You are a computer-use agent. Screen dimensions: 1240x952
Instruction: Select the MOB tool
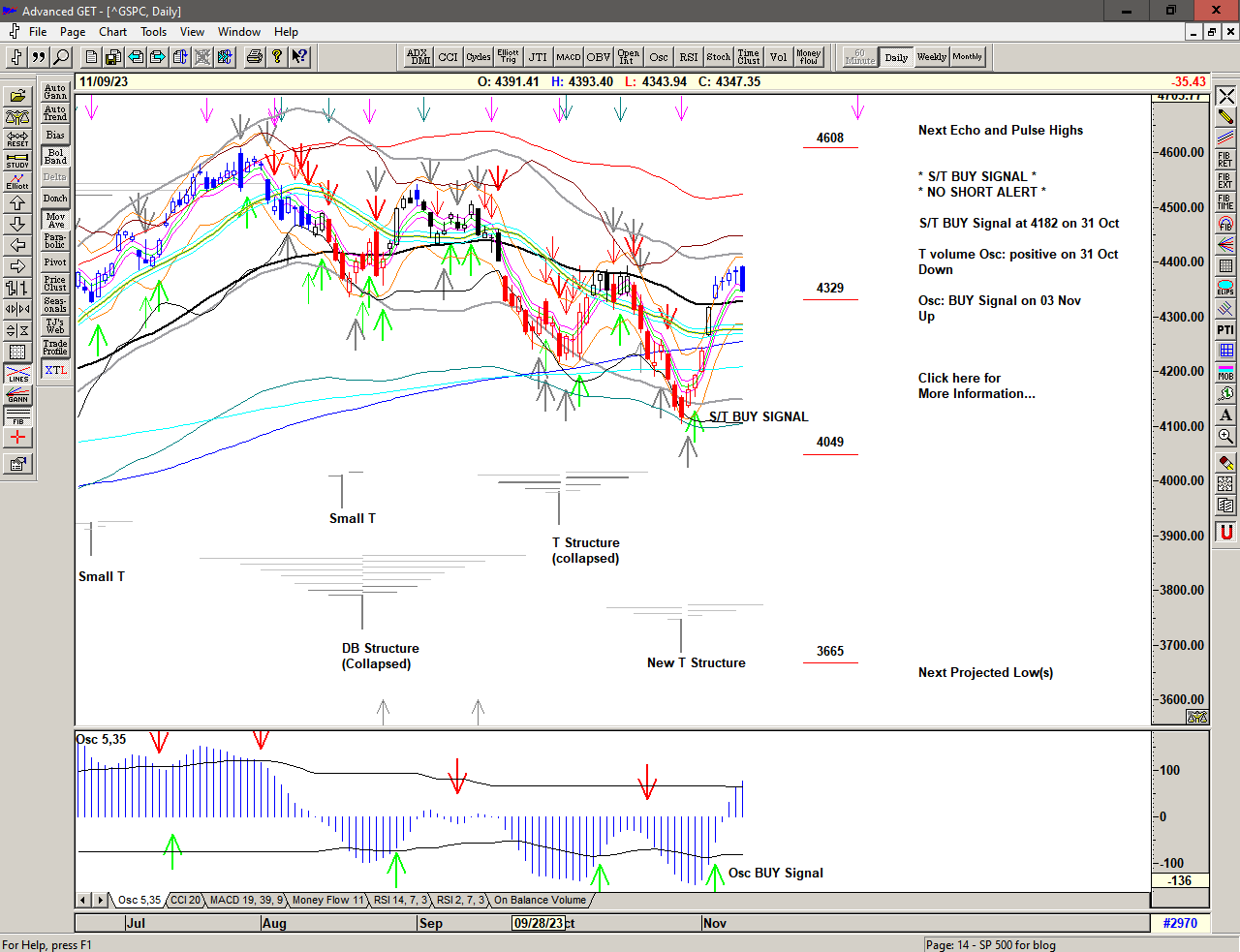[x=1225, y=373]
